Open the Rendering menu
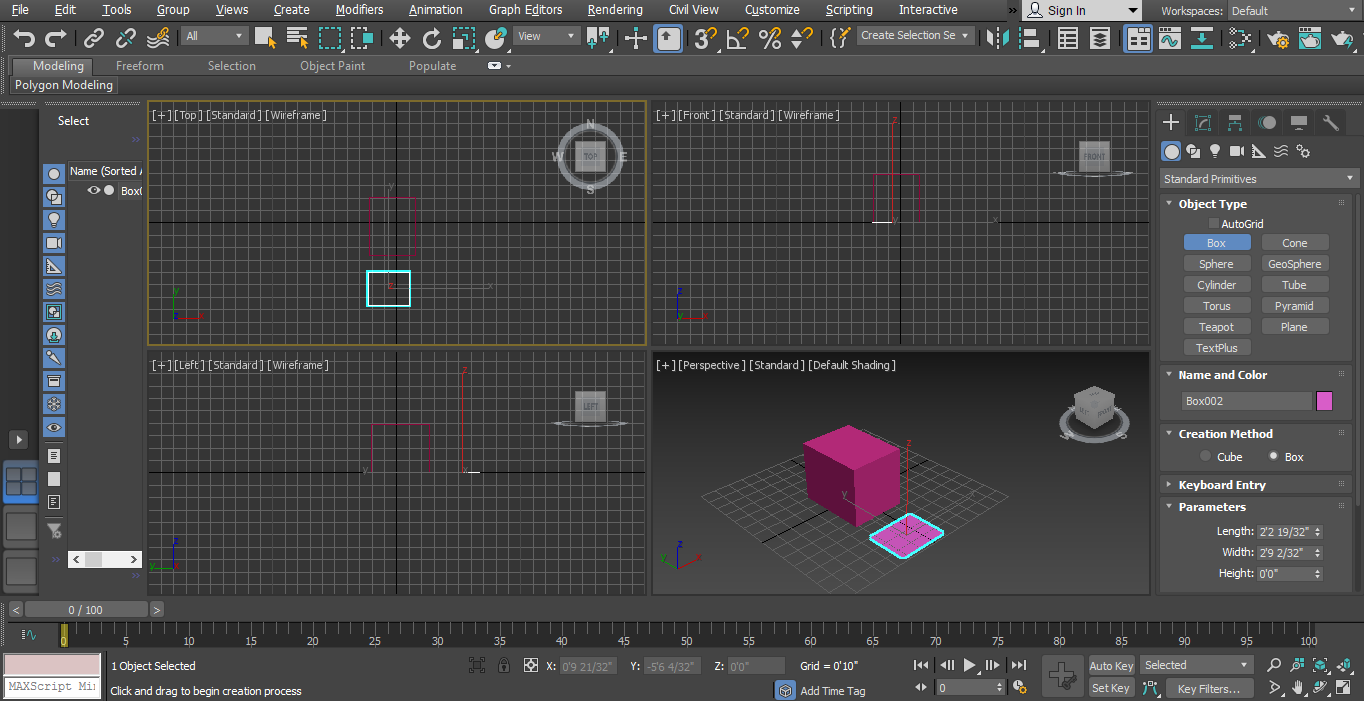The image size is (1364, 701). 615,10
